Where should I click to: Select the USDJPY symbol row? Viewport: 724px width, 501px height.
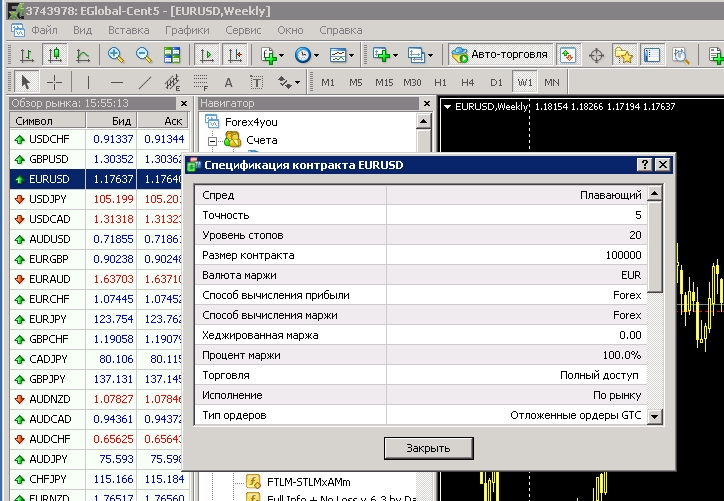(x=99, y=199)
